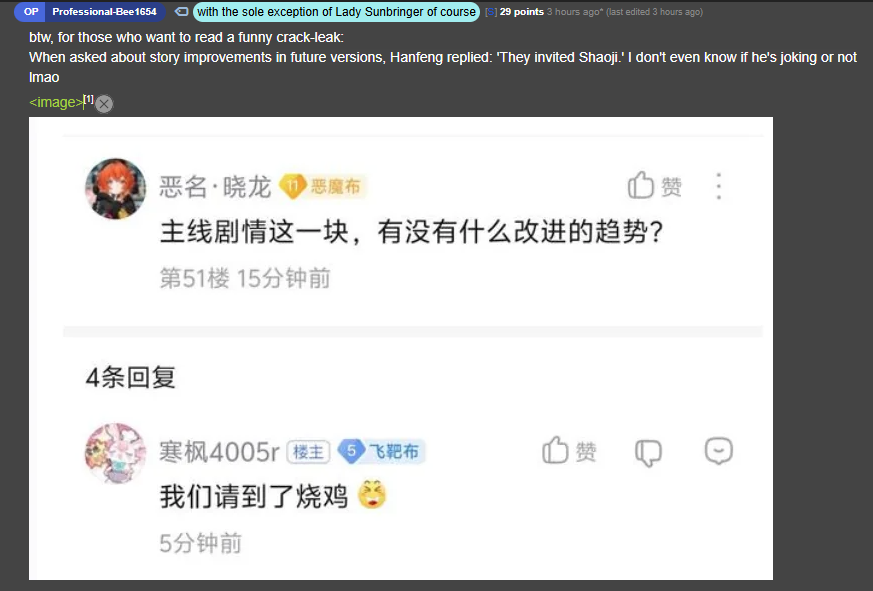Image resolution: width=873 pixels, height=591 pixels.
Task: Open the three-dot more options menu
Action: tap(719, 186)
